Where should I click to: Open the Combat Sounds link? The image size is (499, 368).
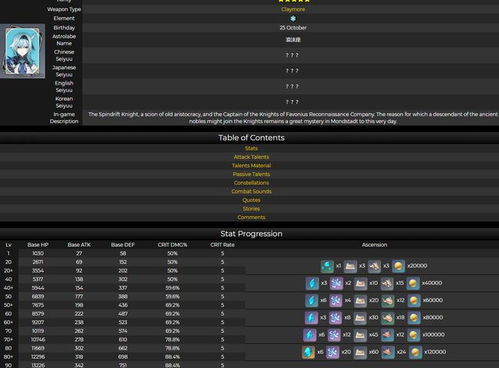click(x=251, y=192)
